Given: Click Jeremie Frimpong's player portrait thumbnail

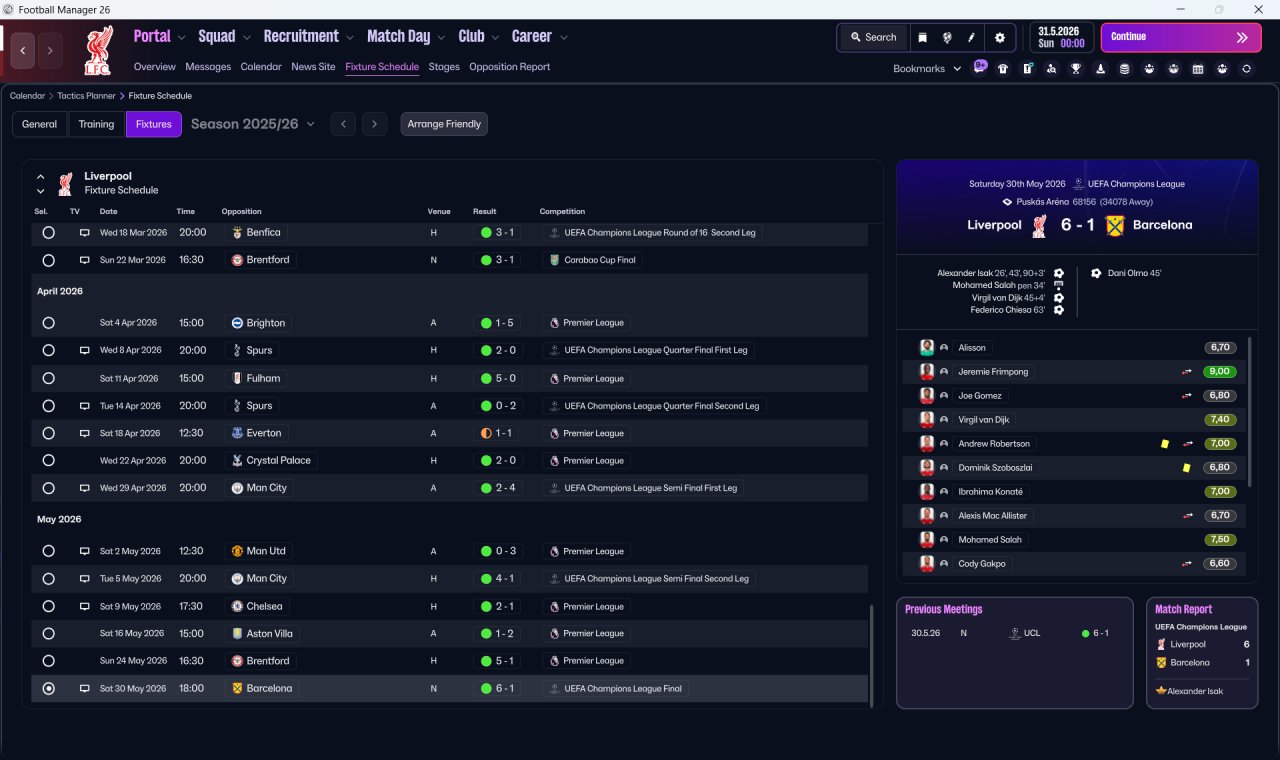Looking at the screenshot, I should point(927,371).
